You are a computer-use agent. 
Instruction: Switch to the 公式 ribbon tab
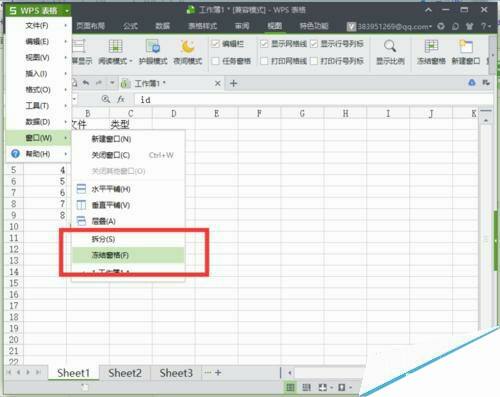coord(130,26)
